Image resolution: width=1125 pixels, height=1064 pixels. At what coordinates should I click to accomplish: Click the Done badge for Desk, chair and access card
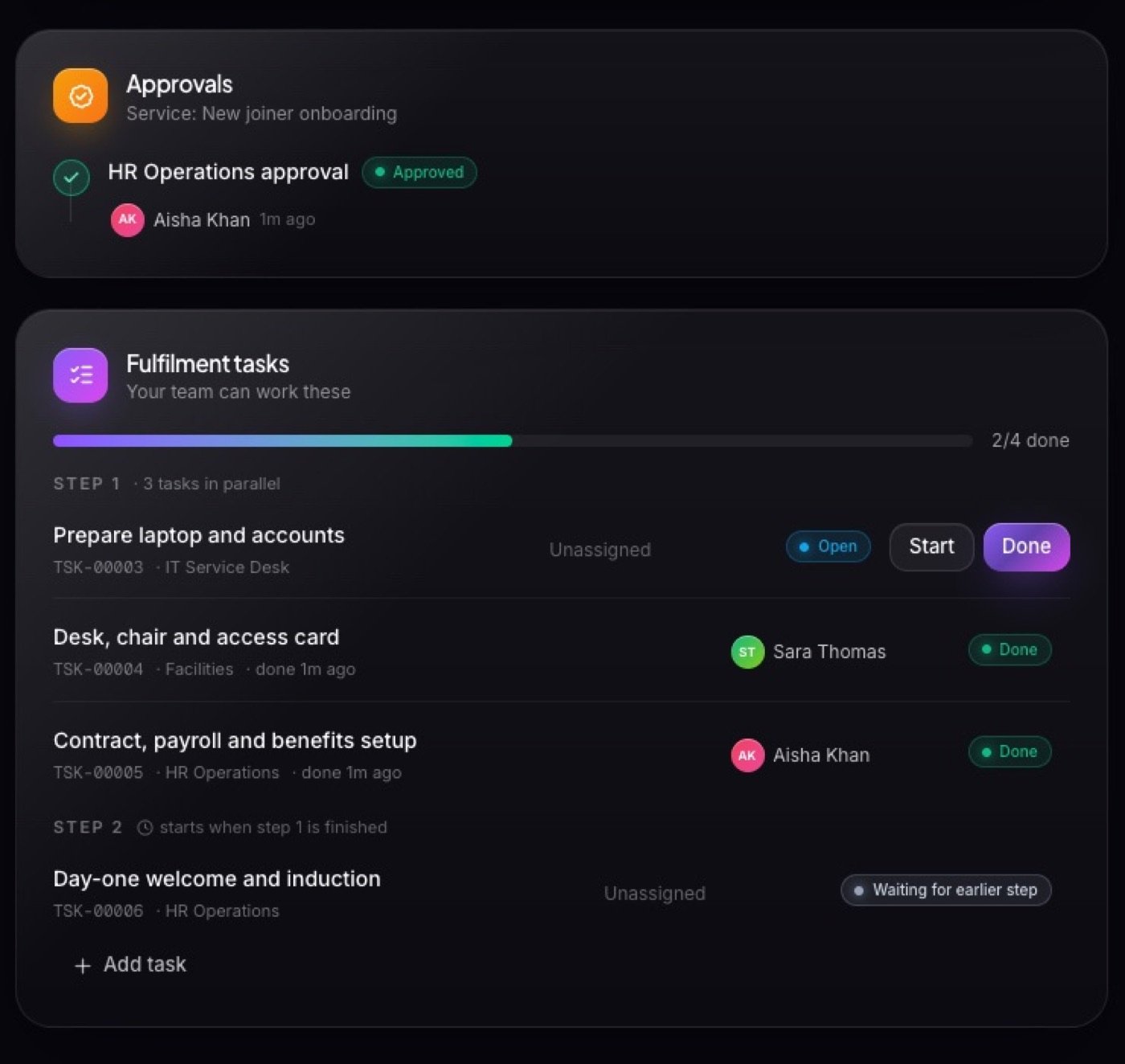(1009, 649)
